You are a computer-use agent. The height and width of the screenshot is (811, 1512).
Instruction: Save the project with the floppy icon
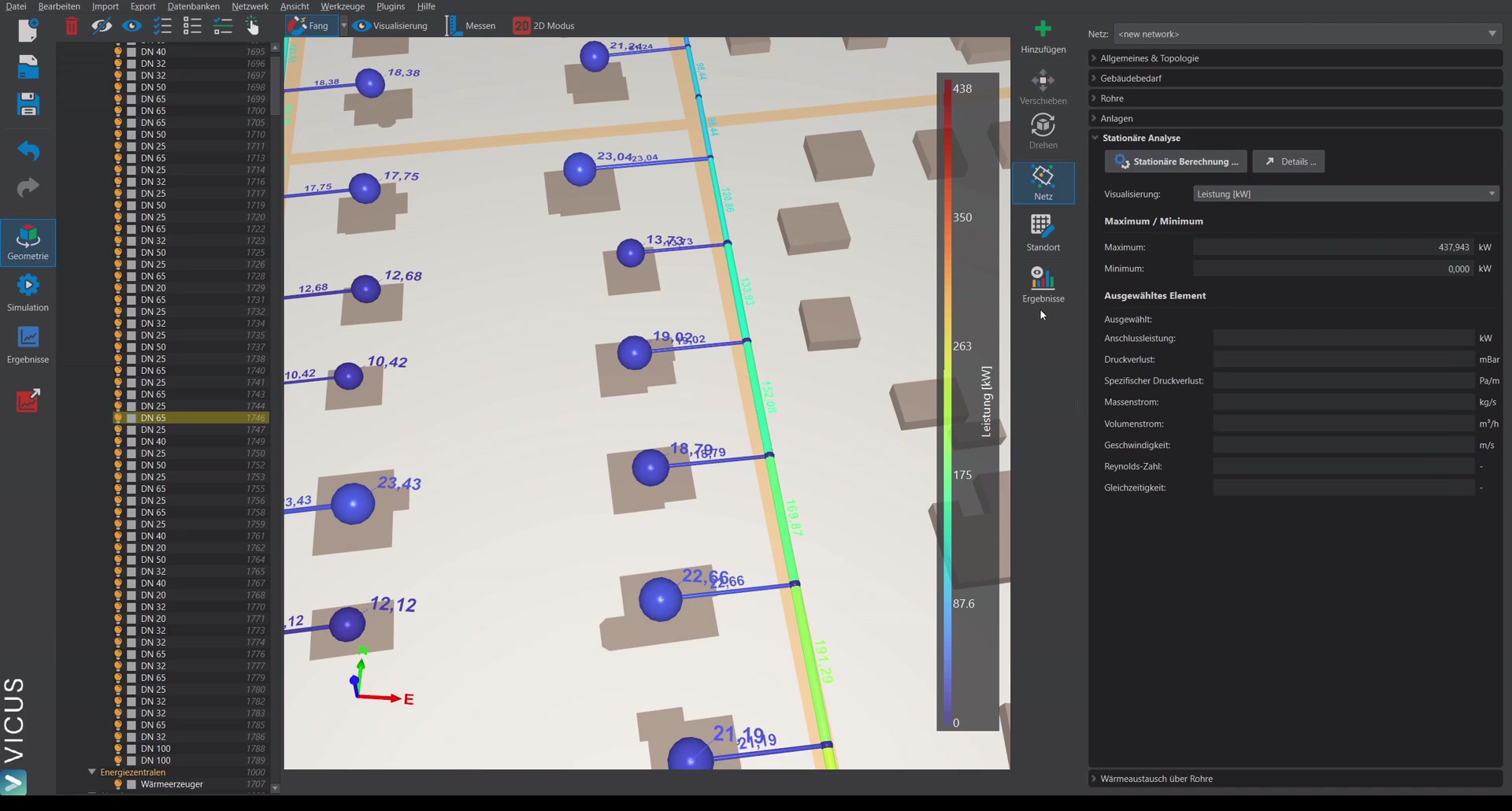28,104
